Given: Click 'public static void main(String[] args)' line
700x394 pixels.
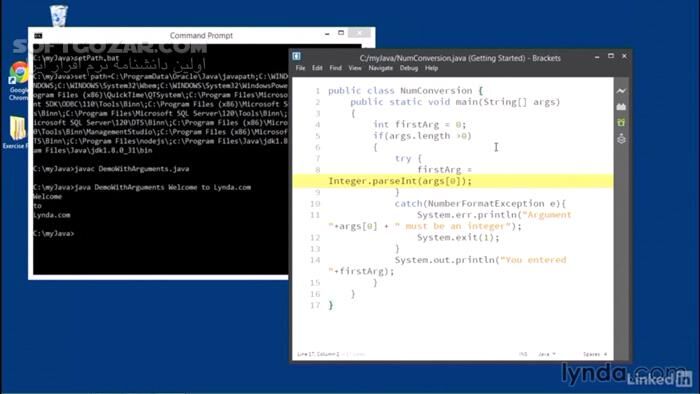Looking at the screenshot, I should pos(455,102).
